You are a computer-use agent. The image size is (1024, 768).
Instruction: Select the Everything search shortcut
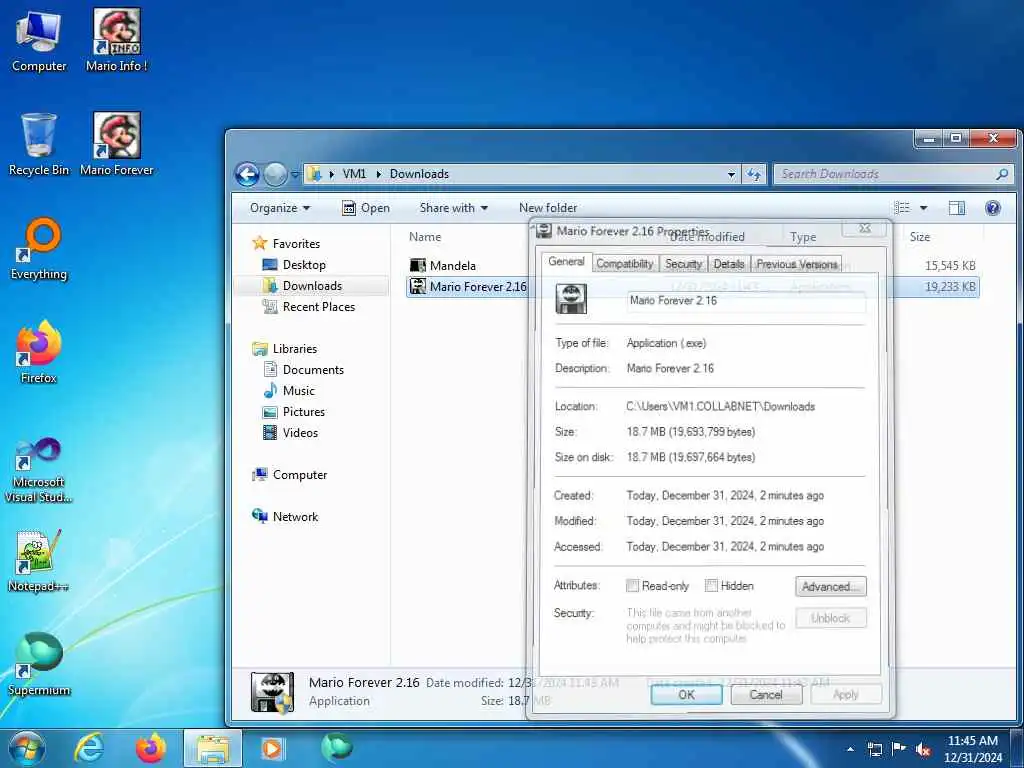pos(39,249)
